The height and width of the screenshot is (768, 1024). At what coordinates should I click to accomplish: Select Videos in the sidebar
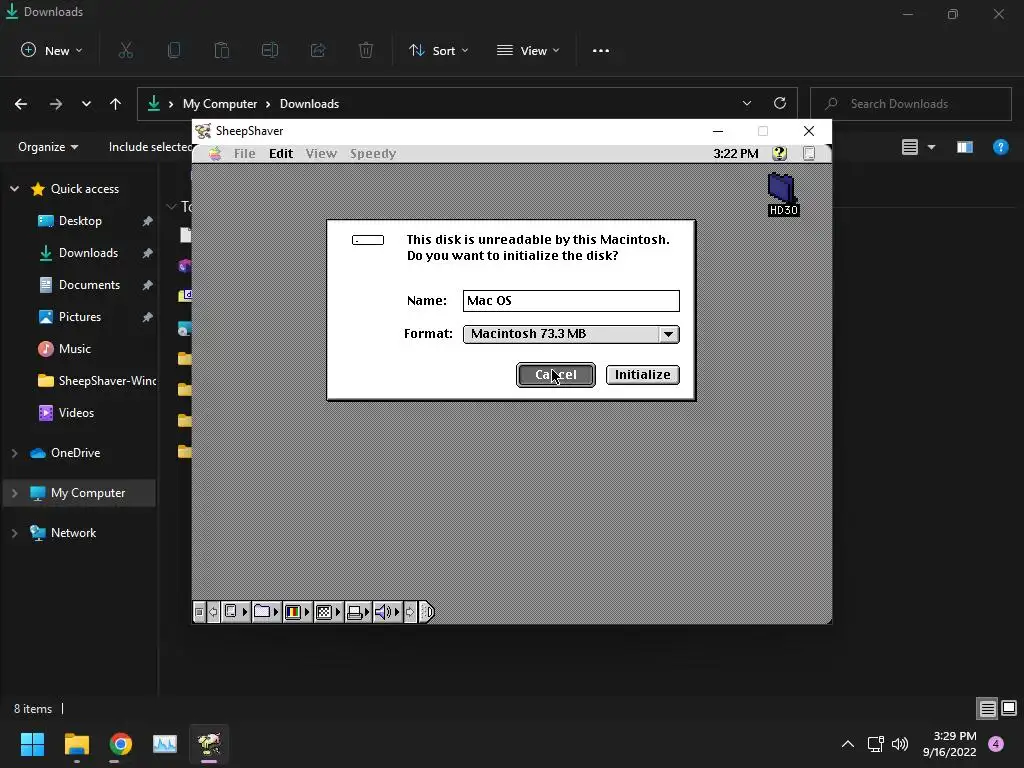pyautogui.click(x=76, y=413)
